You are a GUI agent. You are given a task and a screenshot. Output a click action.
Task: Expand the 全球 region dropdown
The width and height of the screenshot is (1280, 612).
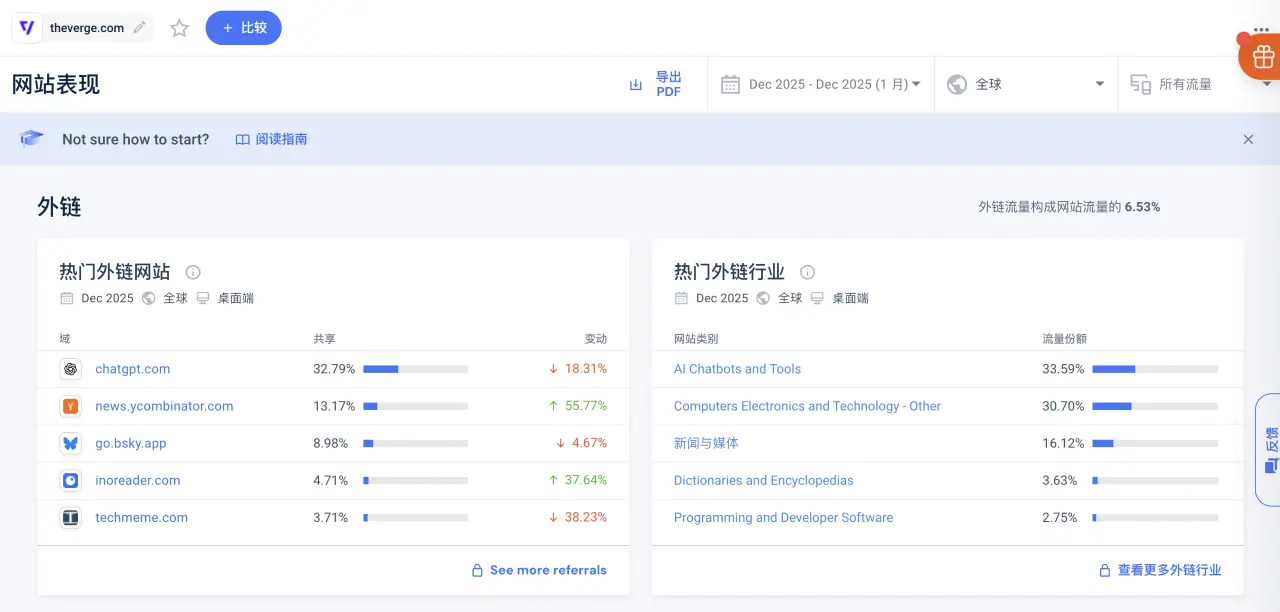click(x=1026, y=84)
